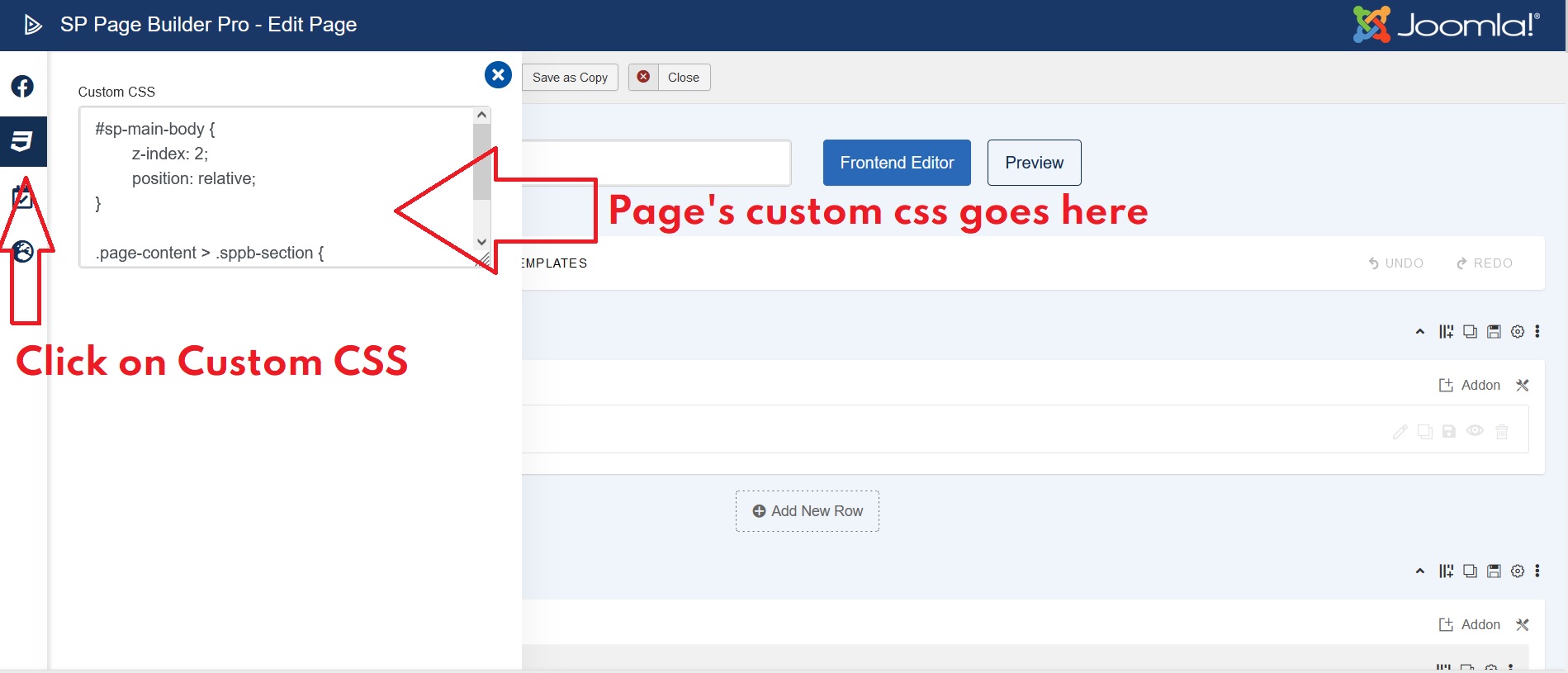The image size is (1568, 673).
Task: Open the globe icon sidebar tab
Action: coord(23,251)
